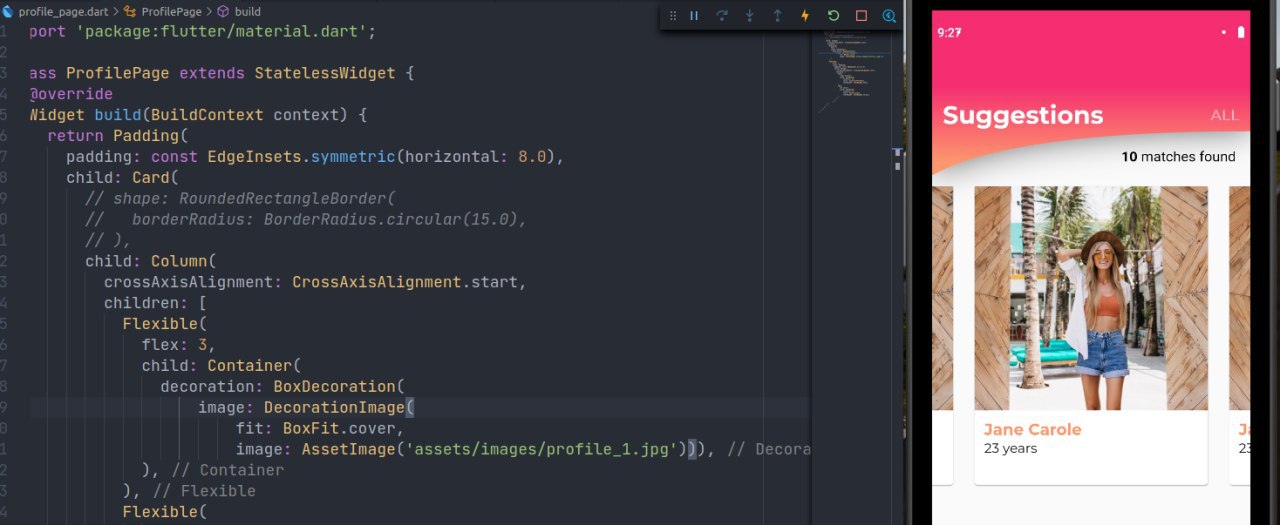Click 'Container(' in the code
The image size is (1280, 525).
(254, 366)
